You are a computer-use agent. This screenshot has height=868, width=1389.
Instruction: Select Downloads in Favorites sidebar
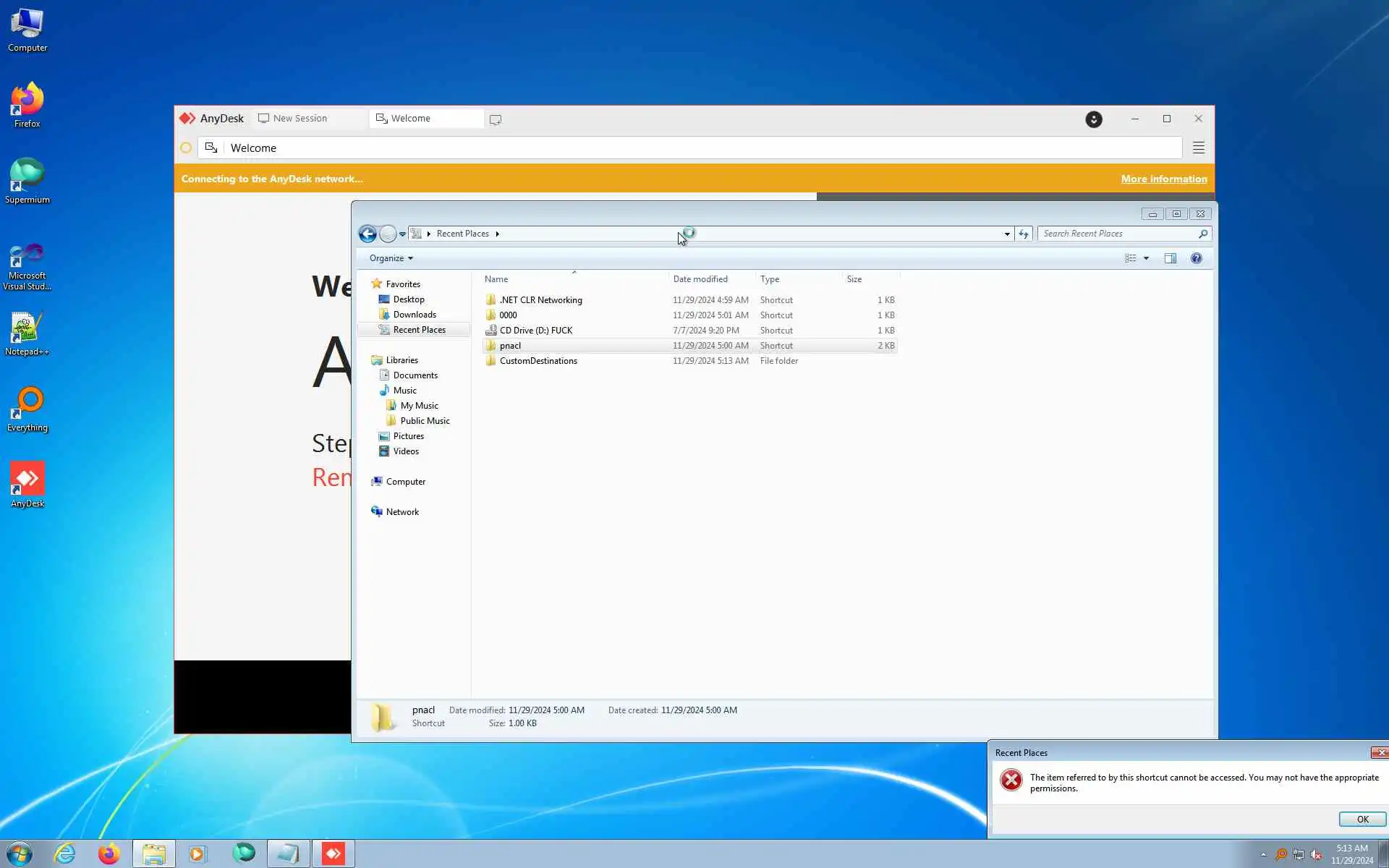click(414, 315)
